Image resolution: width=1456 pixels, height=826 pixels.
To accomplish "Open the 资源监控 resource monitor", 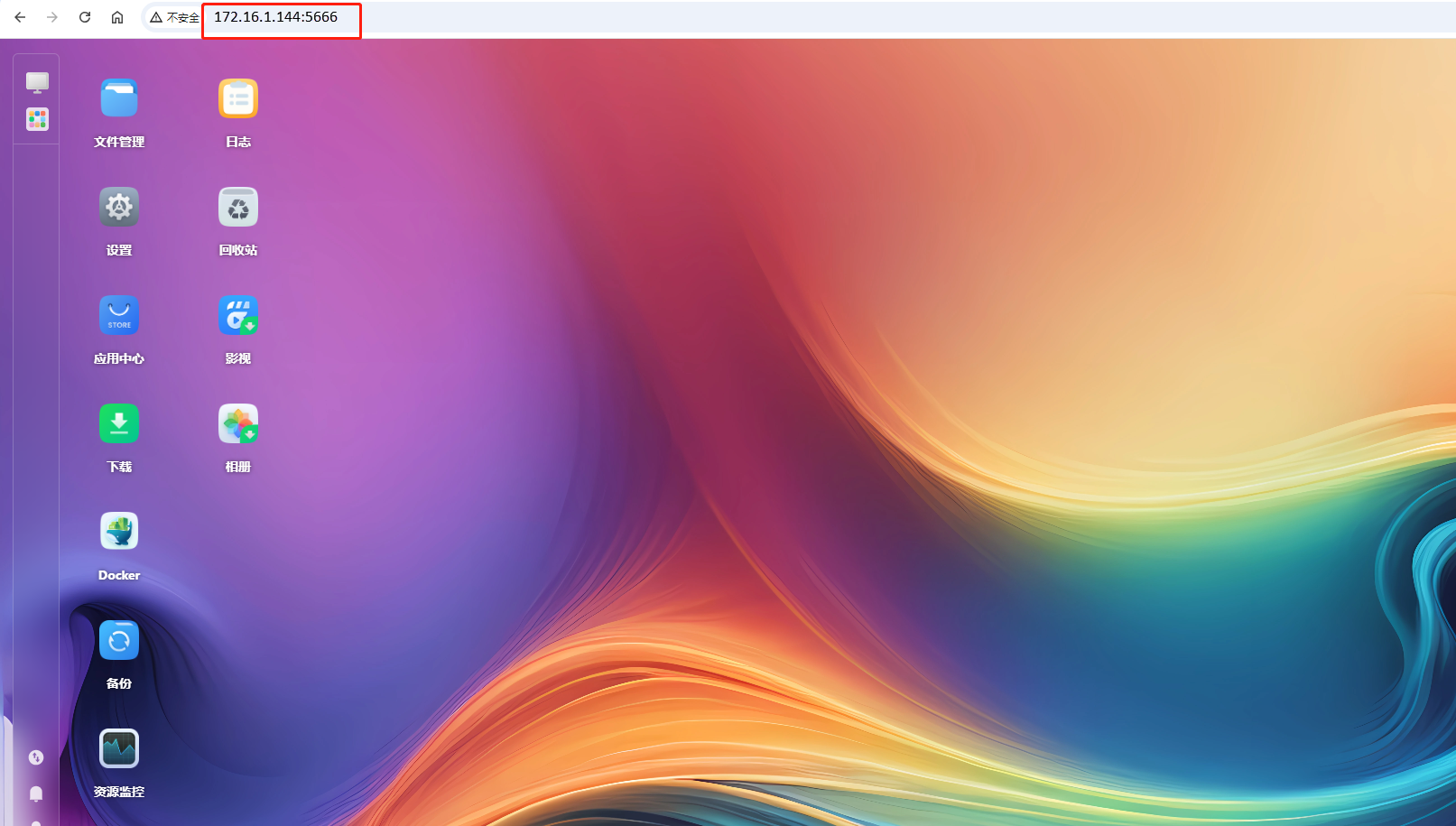I will (x=119, y=749).
